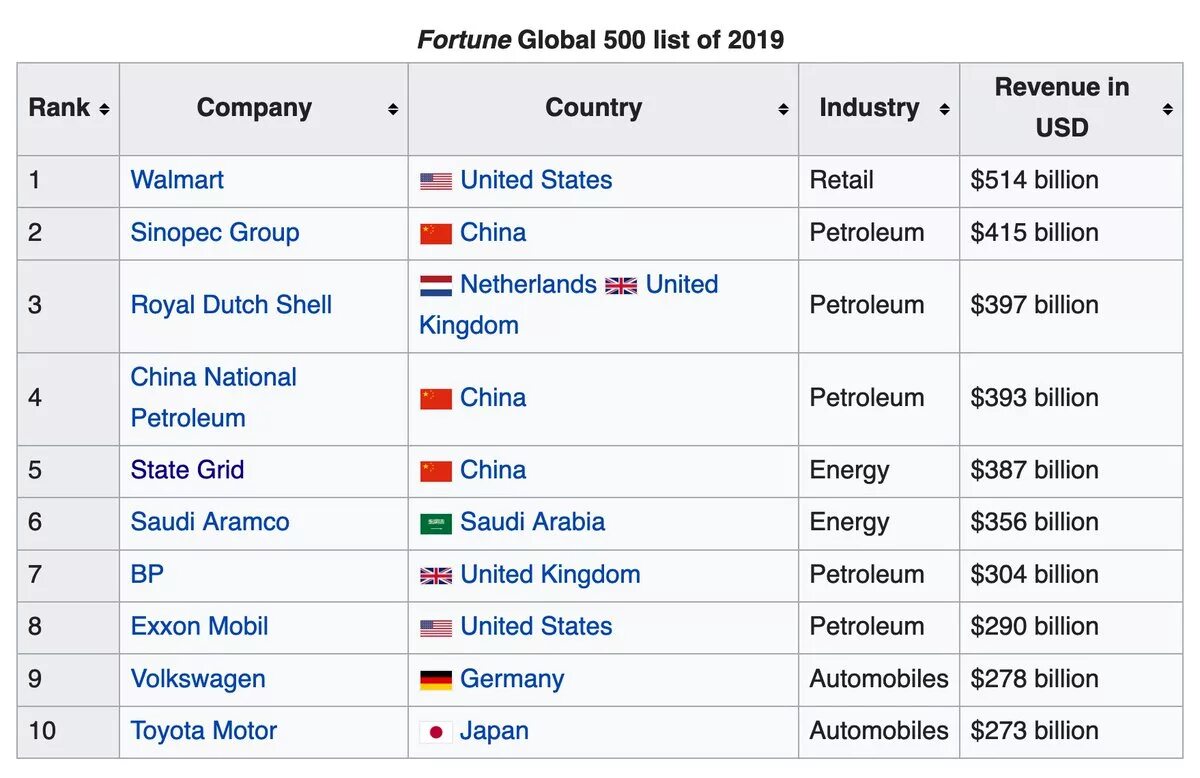Open the Volkswagen link
The height and width of the screenshot is (778, 1200).
point(198,679)
